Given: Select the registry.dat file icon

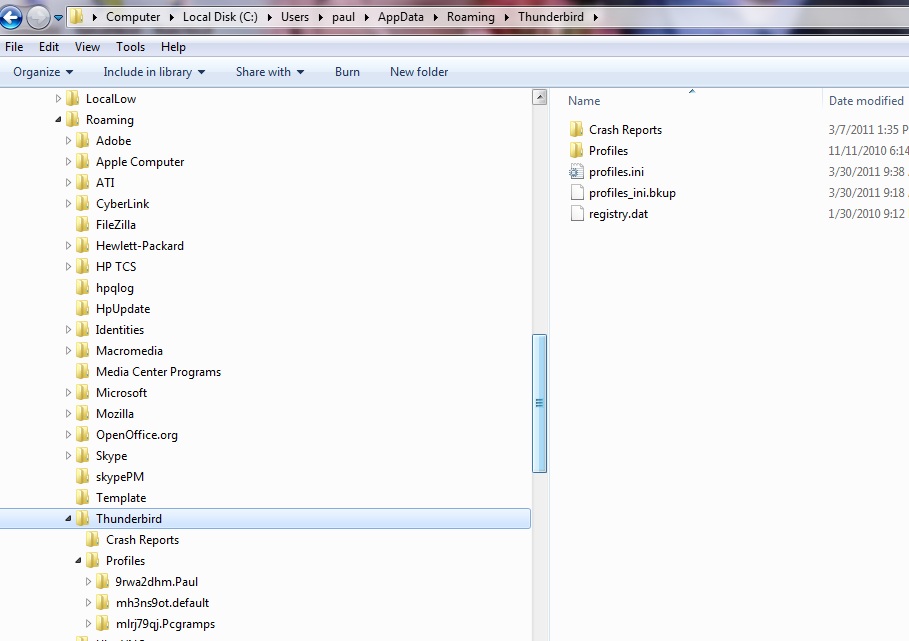Looking at the screenshot, I should tap(575, 214).
